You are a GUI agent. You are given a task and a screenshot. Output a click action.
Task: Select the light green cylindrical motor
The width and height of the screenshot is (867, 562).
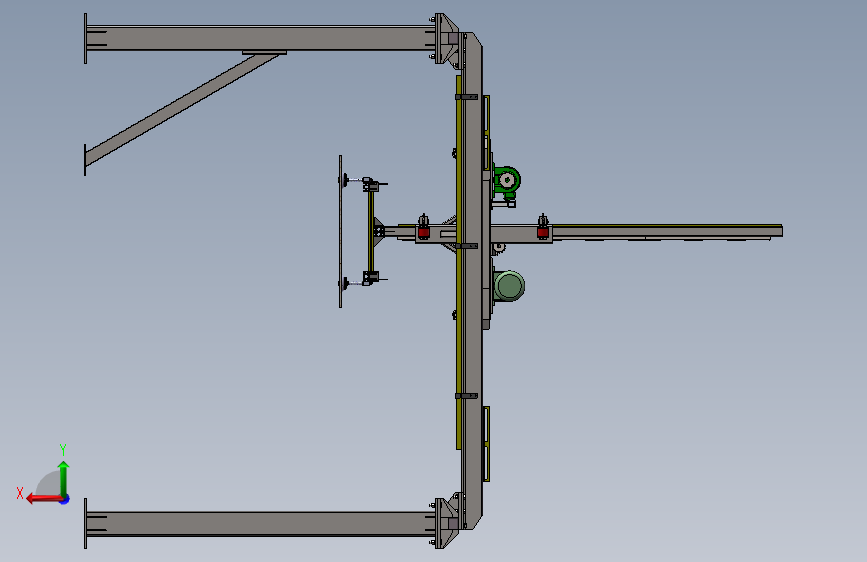pos(509,286)
